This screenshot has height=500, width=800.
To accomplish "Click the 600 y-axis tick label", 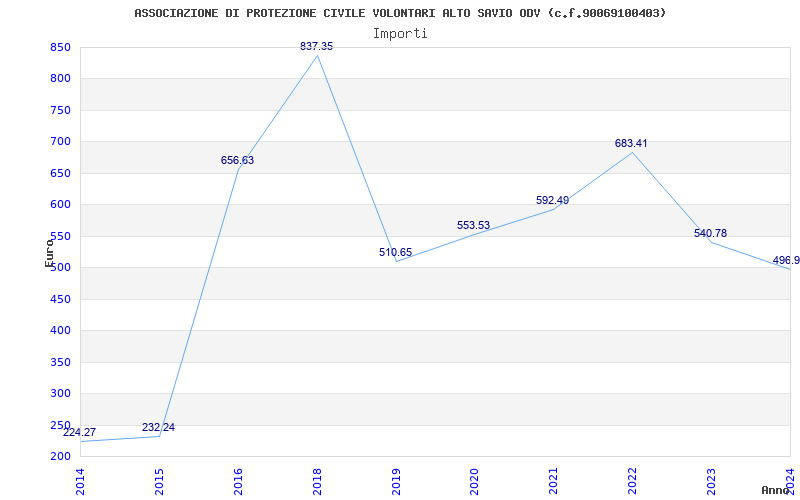I will click(60, 205).
